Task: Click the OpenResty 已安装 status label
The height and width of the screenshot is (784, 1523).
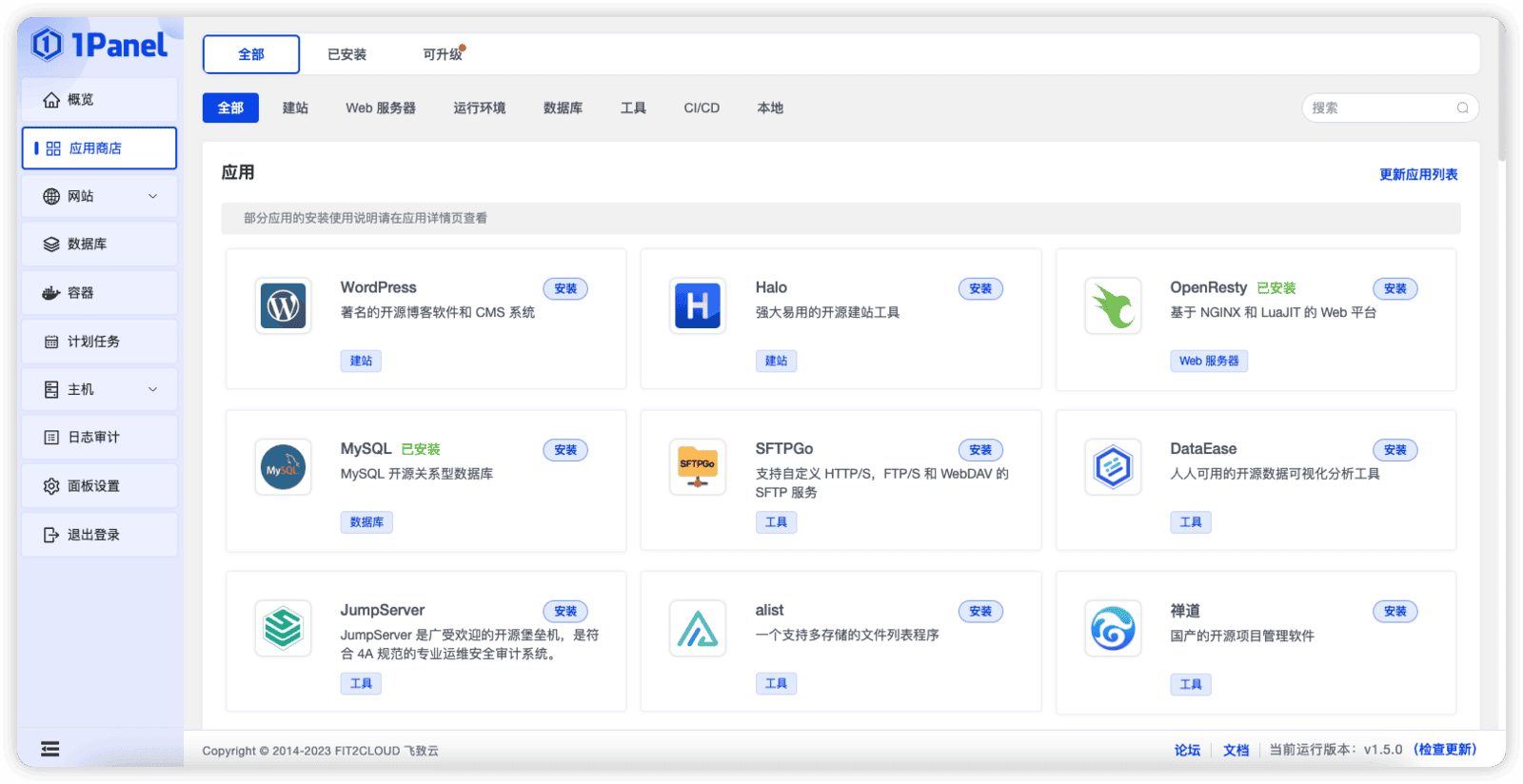Action: pos(1276,288)
